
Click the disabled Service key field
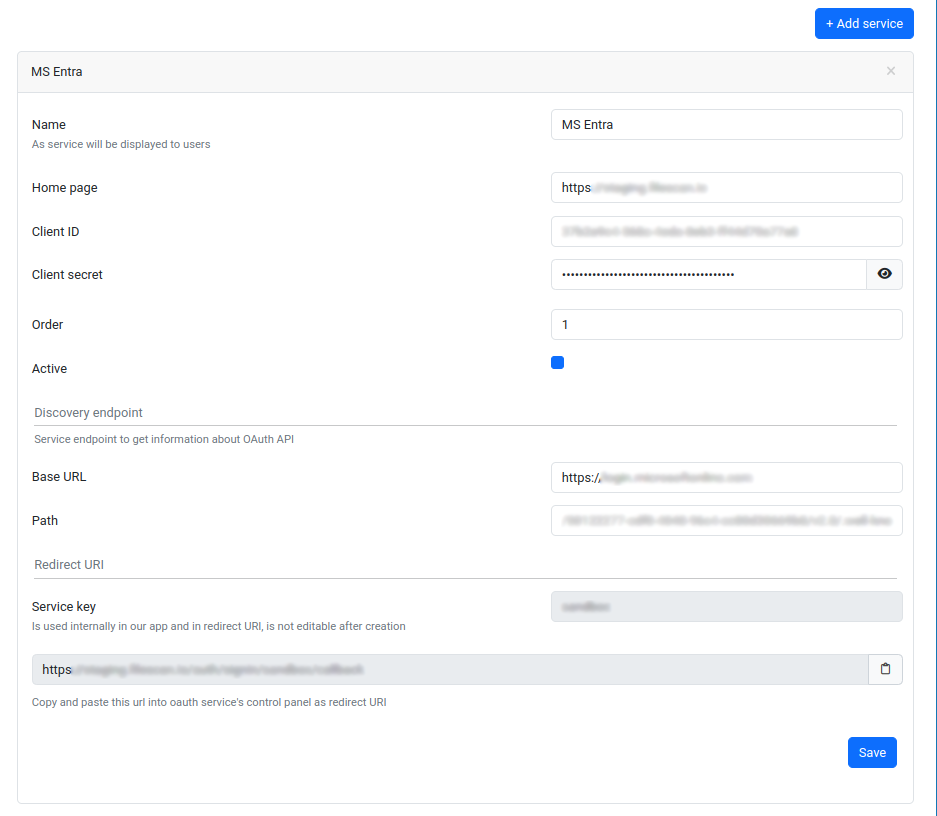[x=727, y=606]
